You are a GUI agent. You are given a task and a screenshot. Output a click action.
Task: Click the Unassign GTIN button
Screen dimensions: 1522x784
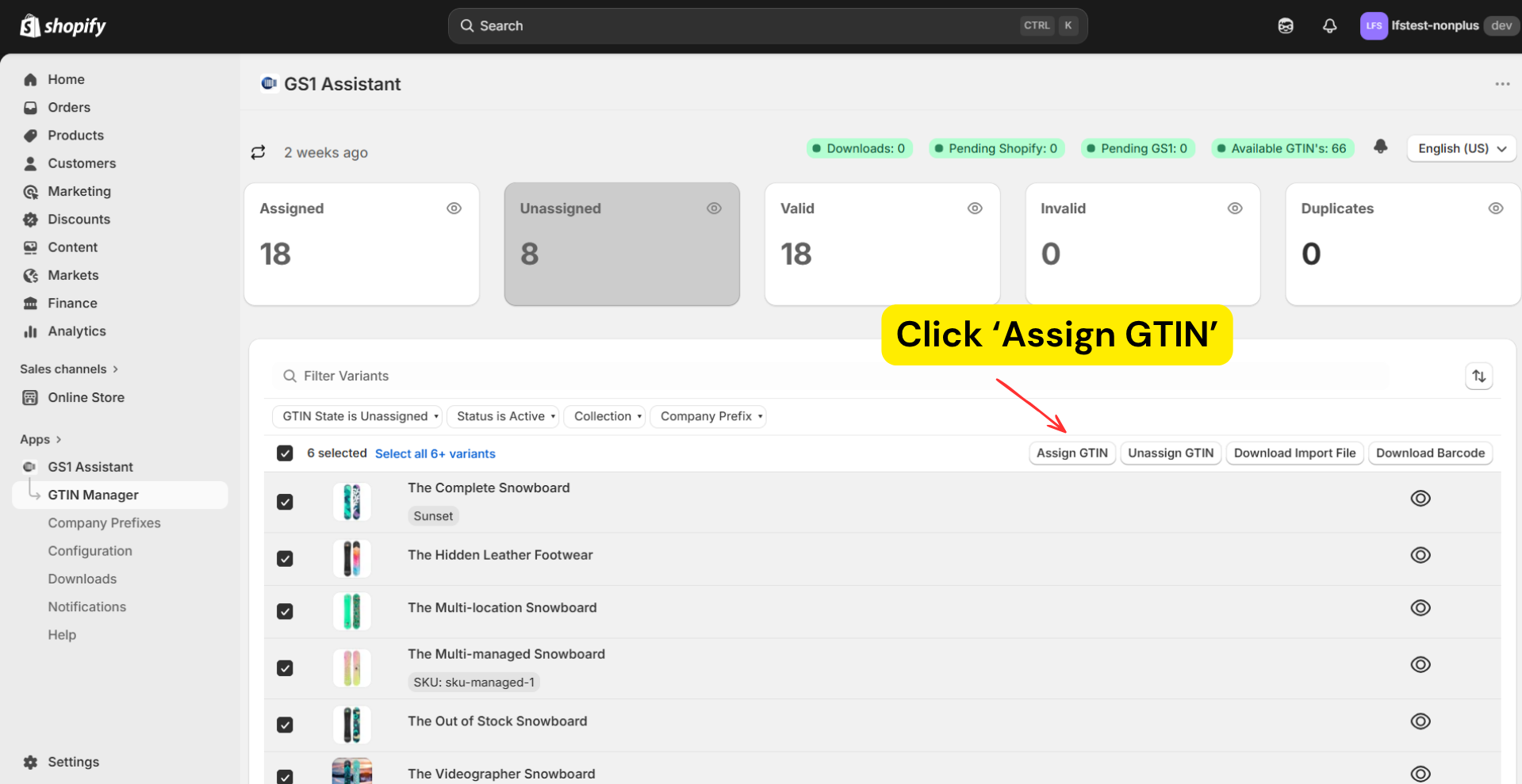pos(1171,453)
